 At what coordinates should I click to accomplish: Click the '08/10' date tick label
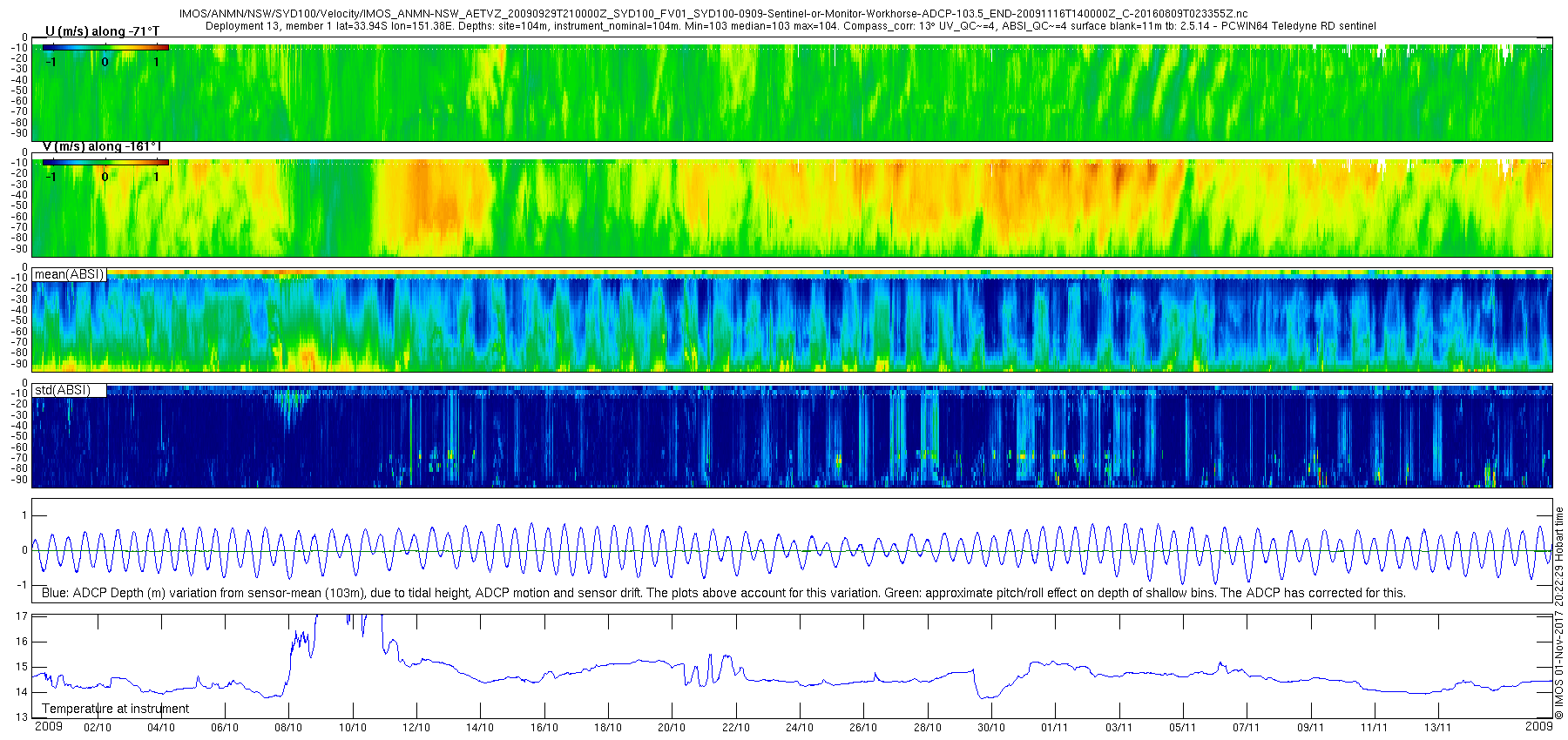pyautogui.click(x=288, y=728)
